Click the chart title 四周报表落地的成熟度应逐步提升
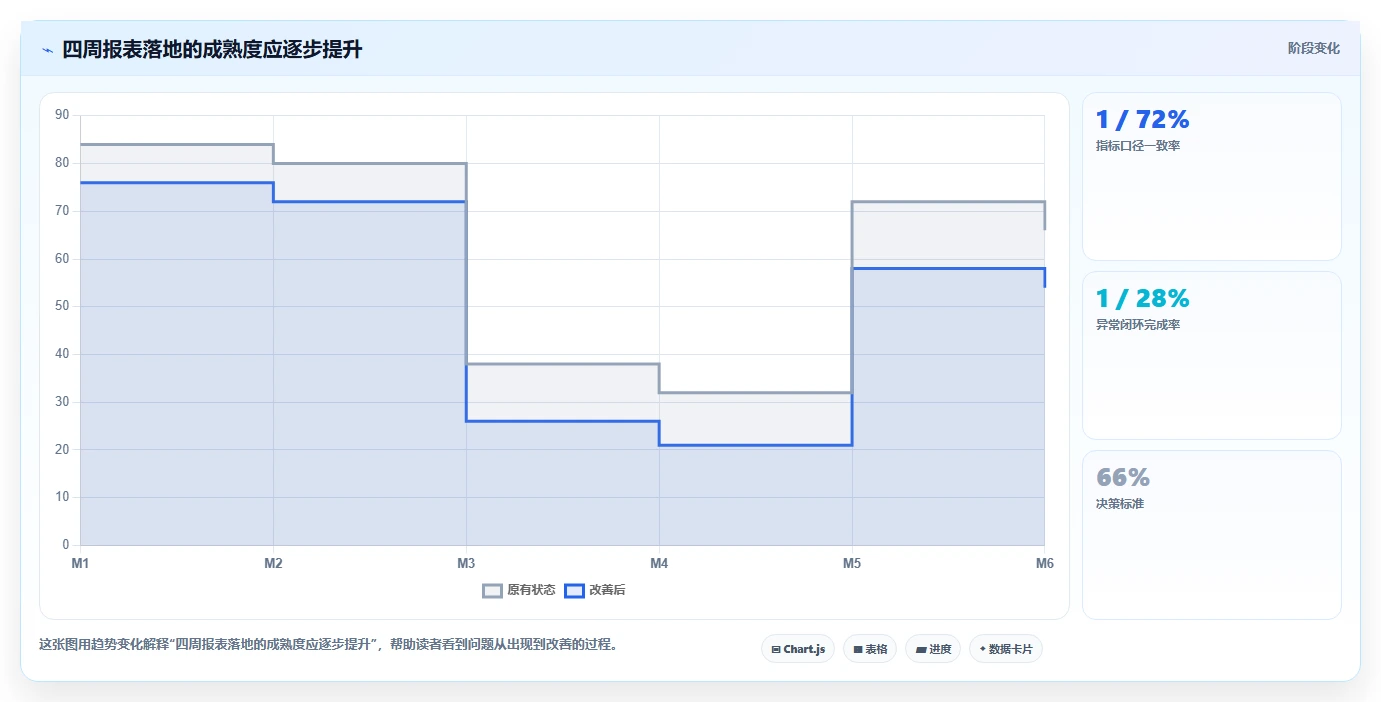The image size is (1381, 702). point(212,50)
